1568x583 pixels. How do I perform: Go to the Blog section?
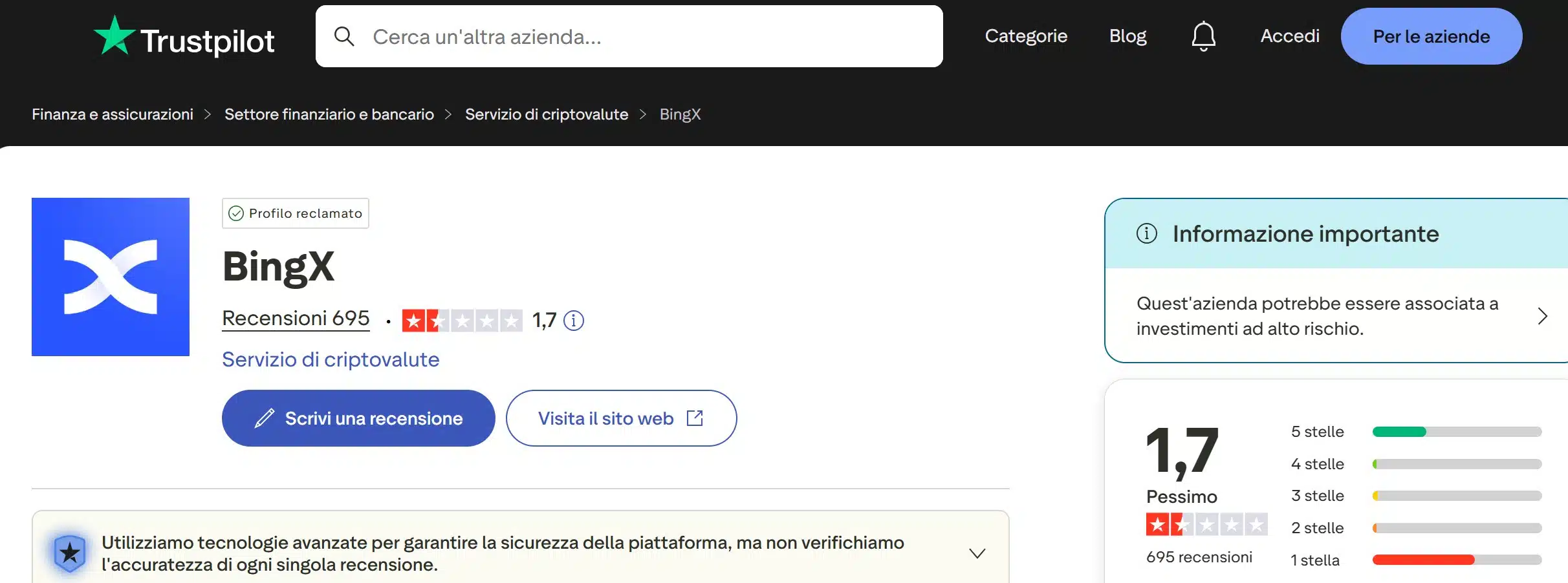click(x=1127, y=36)
